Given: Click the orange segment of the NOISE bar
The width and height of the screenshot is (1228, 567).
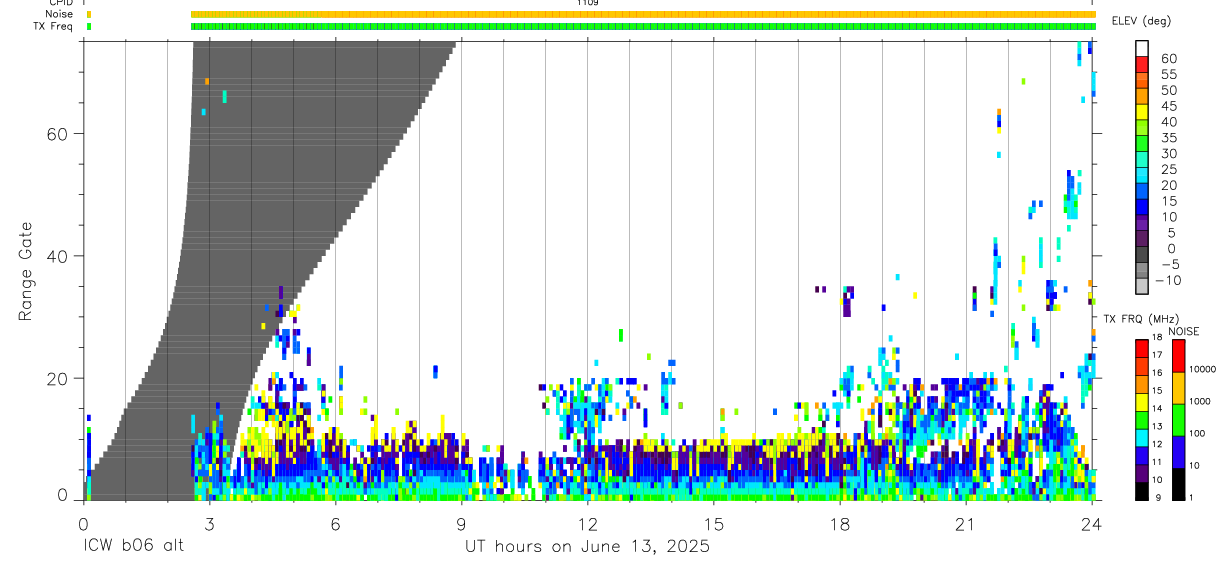Looking at the screenshot, I should pos(1178,388).
